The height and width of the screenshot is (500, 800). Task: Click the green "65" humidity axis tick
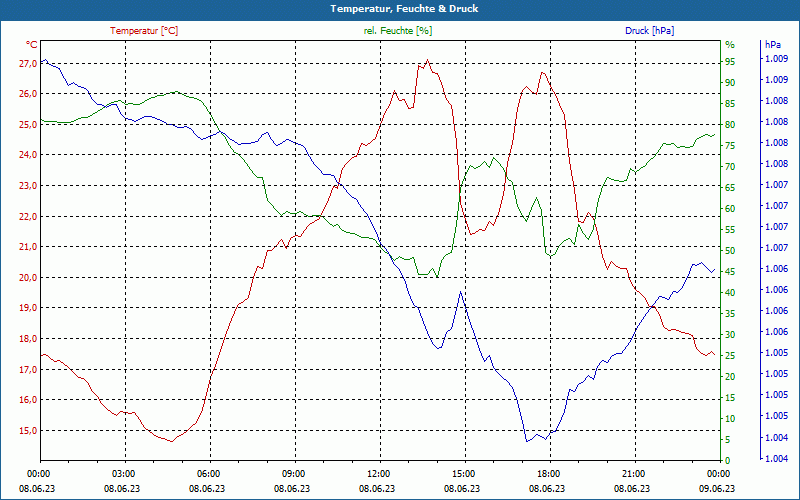pos(730,188)
